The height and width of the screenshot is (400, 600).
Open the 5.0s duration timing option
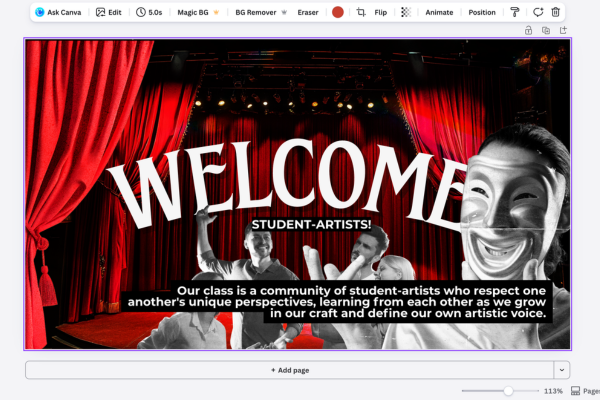tap(149, 12)
